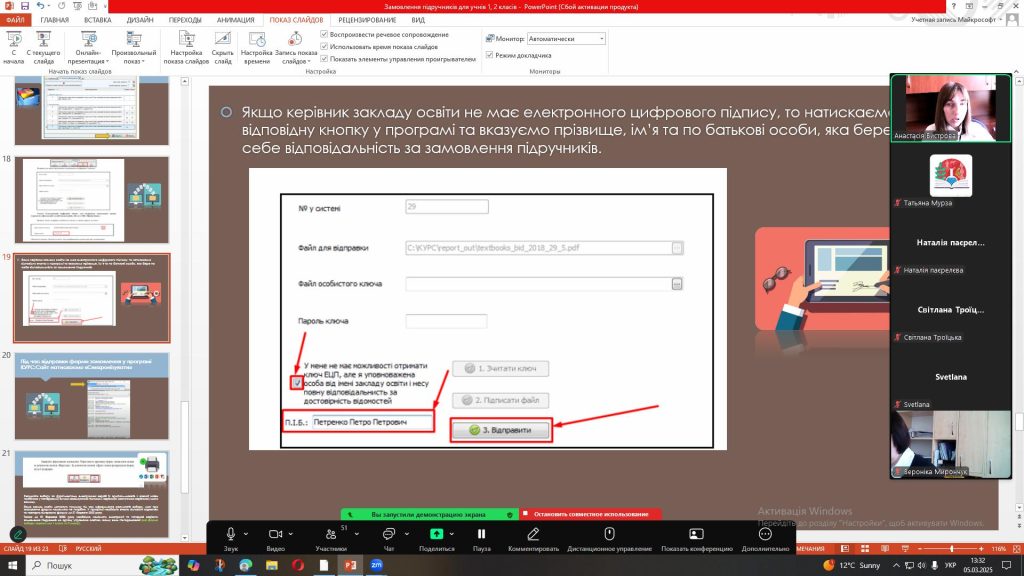Switch to Slide sorter view icon
The height and width of the screenshot is (576, 1024).
click(865, 549)
